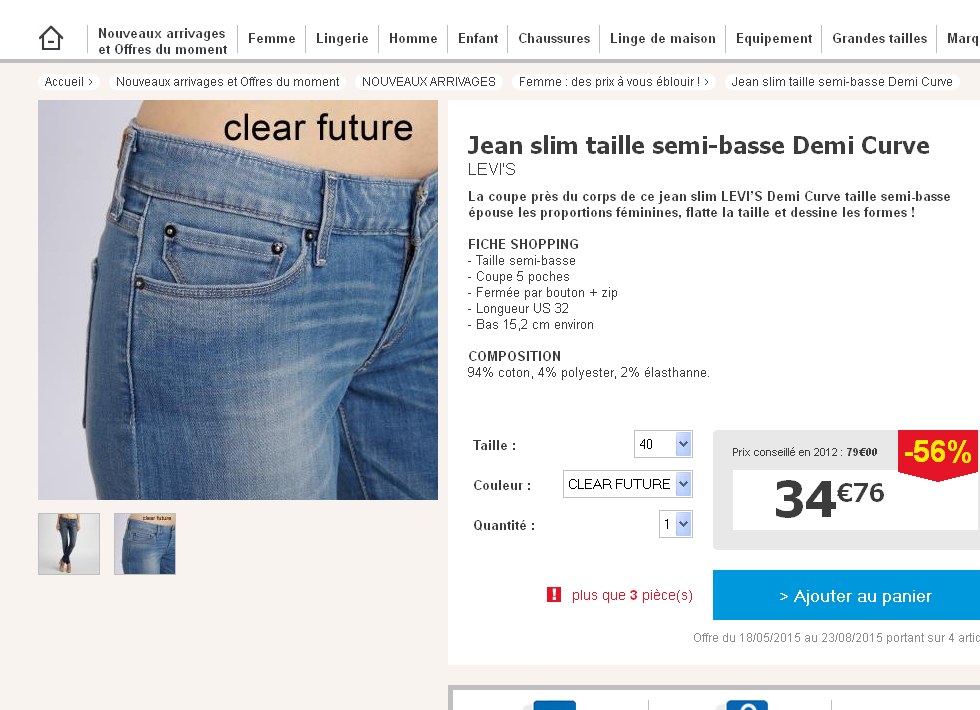Open the Grandes tailles menu
980x710 pixels.
click(879, 38)
